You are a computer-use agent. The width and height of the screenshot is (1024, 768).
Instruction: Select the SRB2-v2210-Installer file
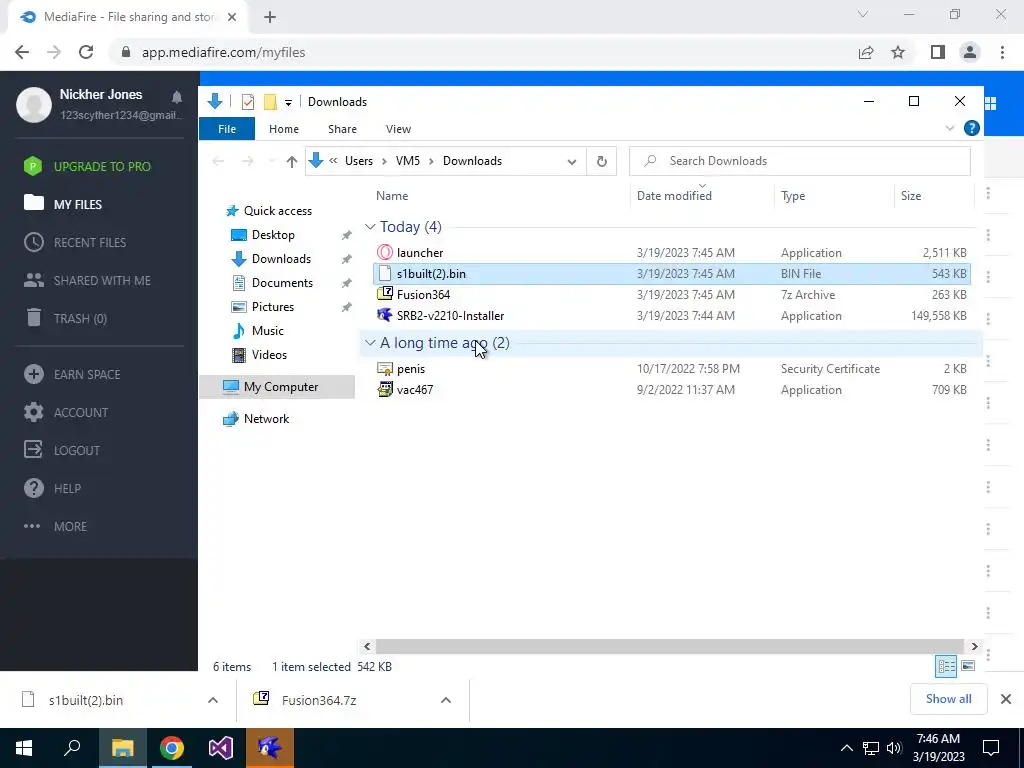(450, 315)
